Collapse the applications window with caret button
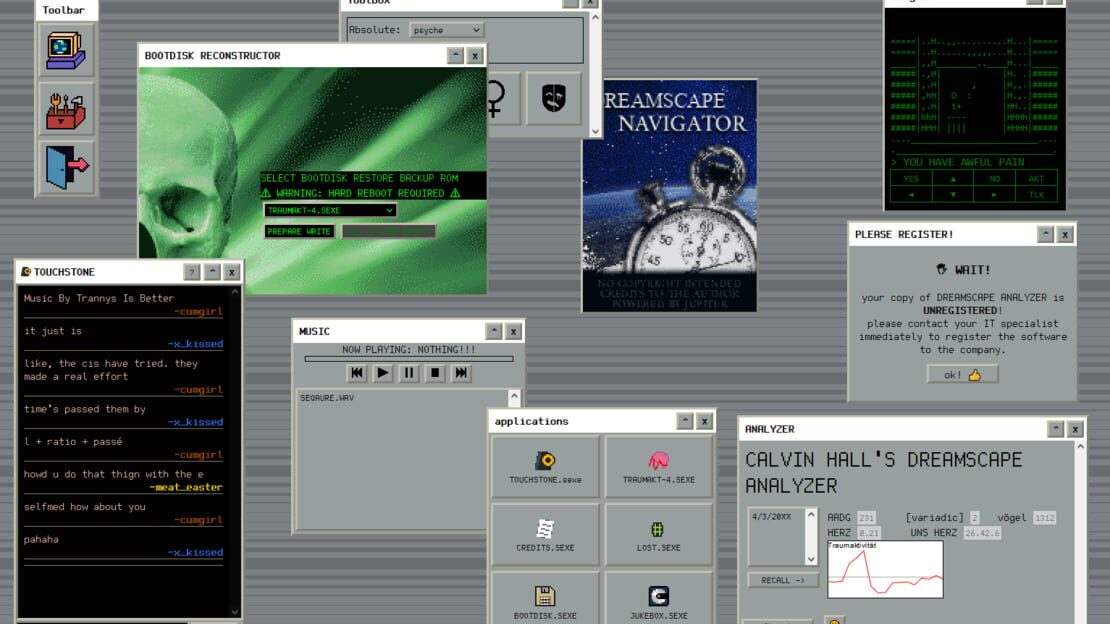This screenshot has height=624, width=1110. [x=685, y=421]
